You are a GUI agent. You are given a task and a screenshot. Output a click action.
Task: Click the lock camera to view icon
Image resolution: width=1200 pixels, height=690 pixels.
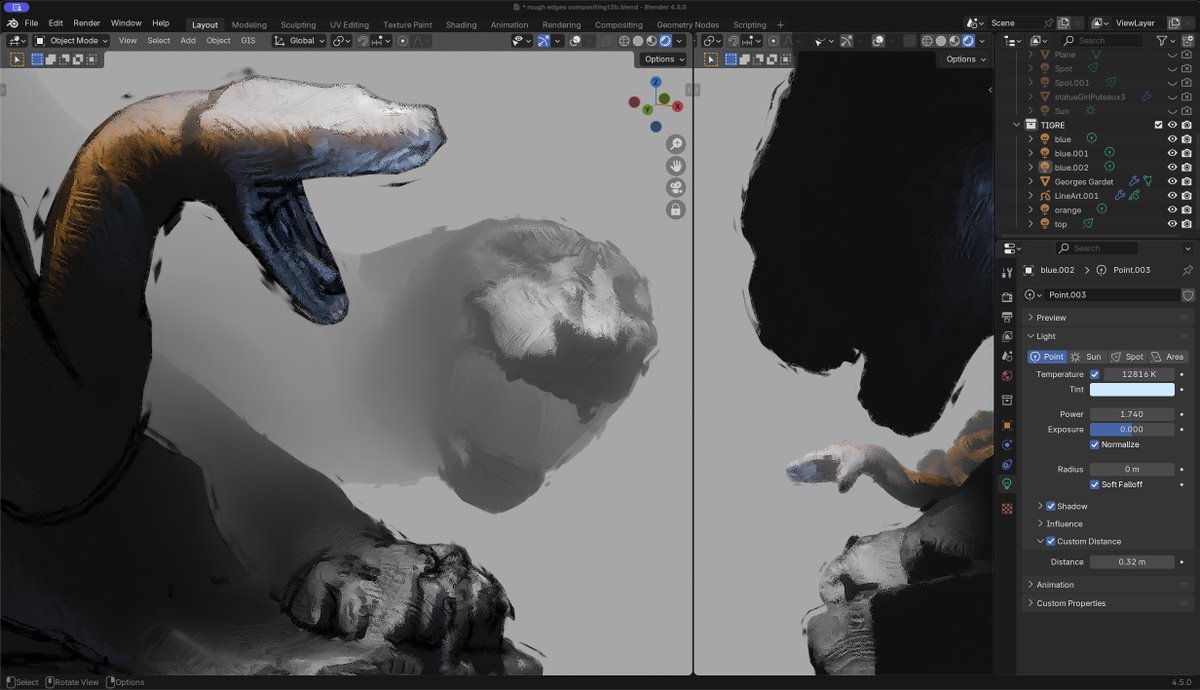click(676, 210)
